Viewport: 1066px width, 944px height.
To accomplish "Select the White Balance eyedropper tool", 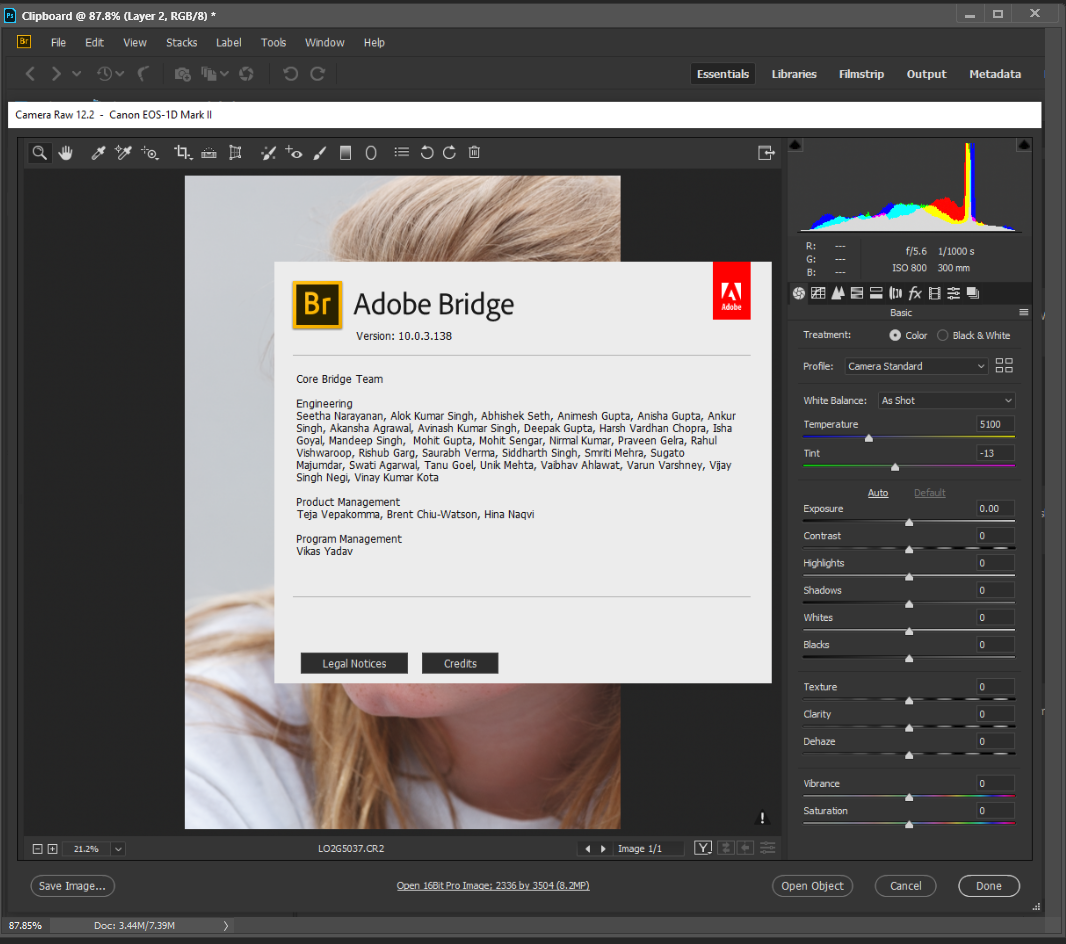I will coord(98,153).
